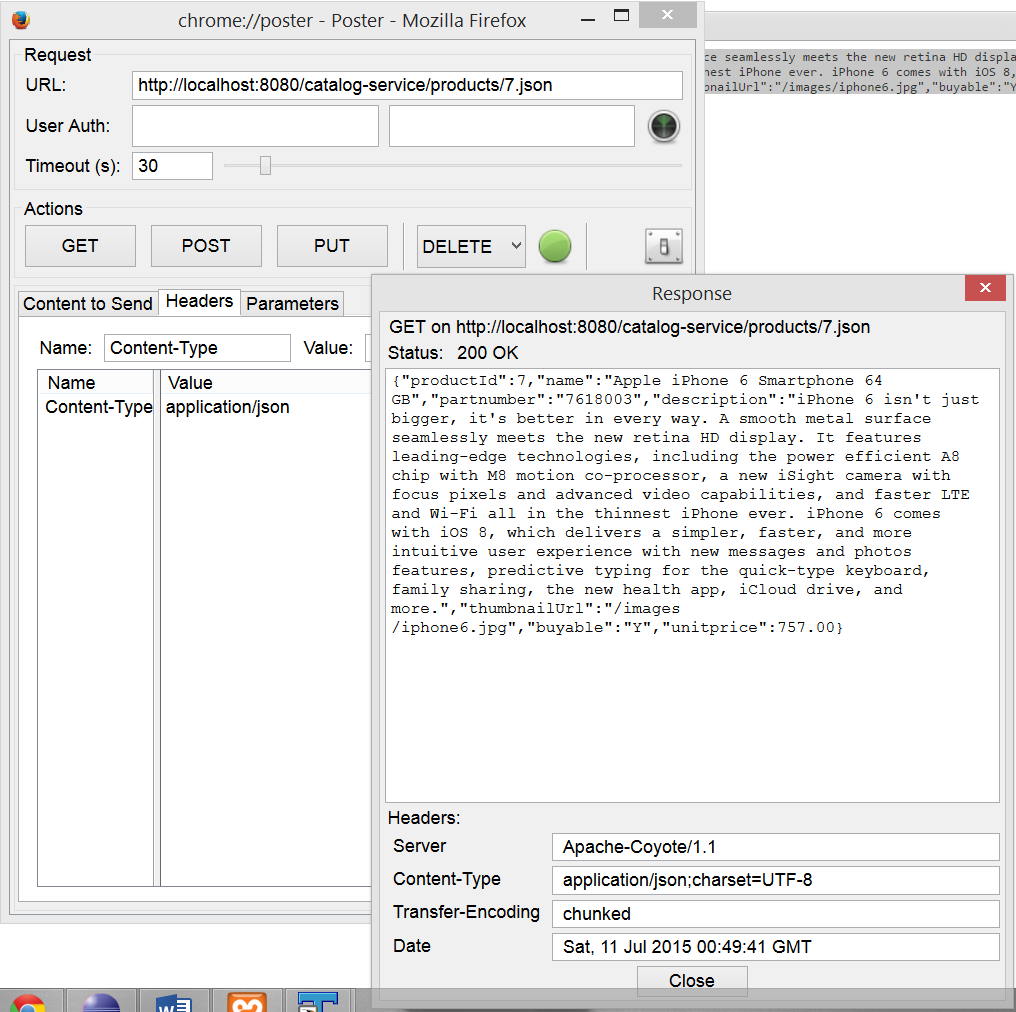
Task: Maximize the Poster Firefox window
Action: pos(621,16)
